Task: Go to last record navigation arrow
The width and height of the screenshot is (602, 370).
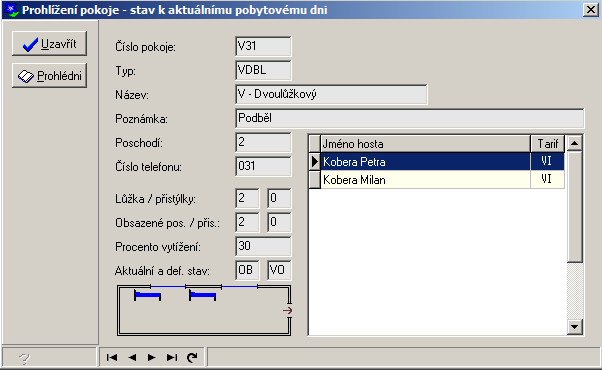Action: [x=172, y=357]
